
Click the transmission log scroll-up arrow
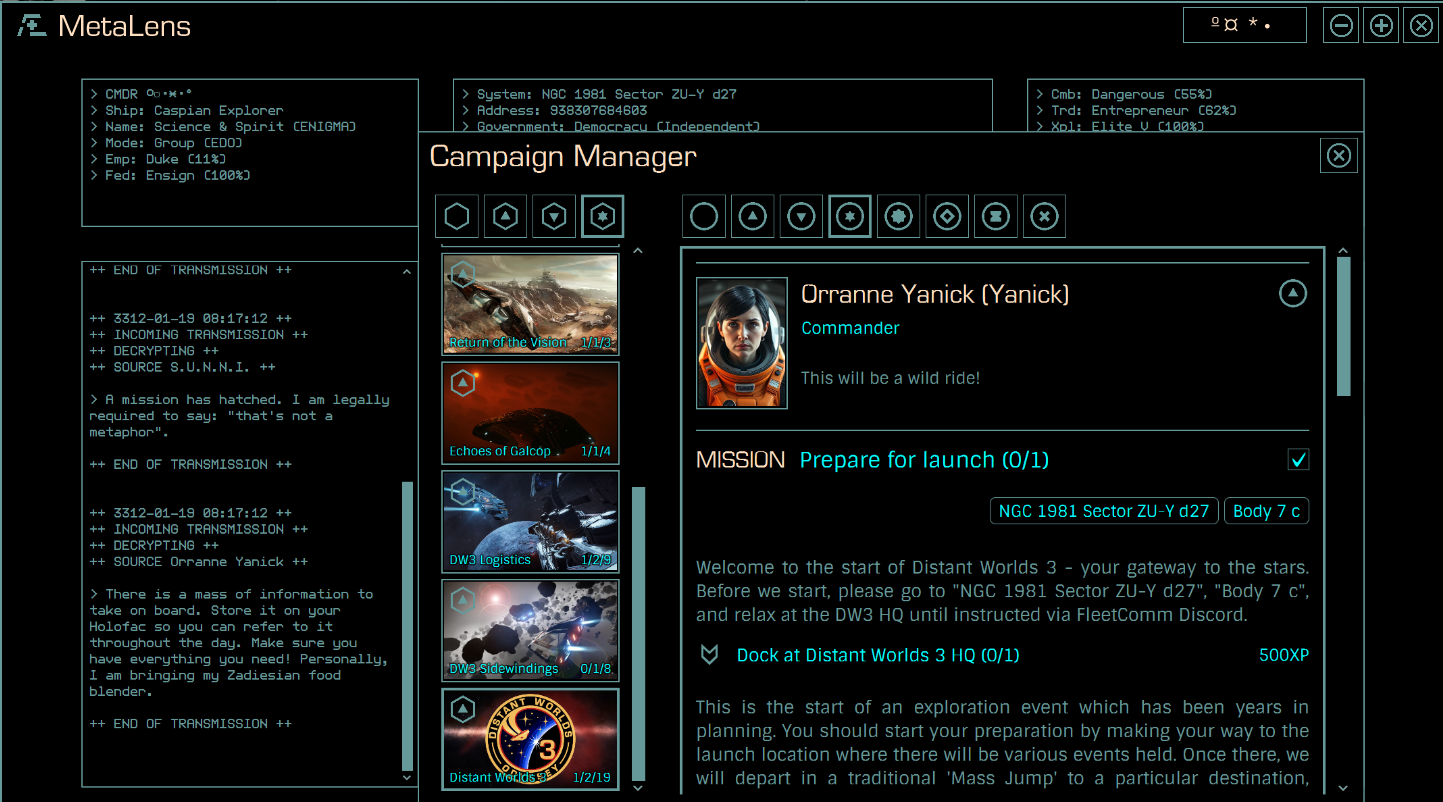click(x=407, y=271)
